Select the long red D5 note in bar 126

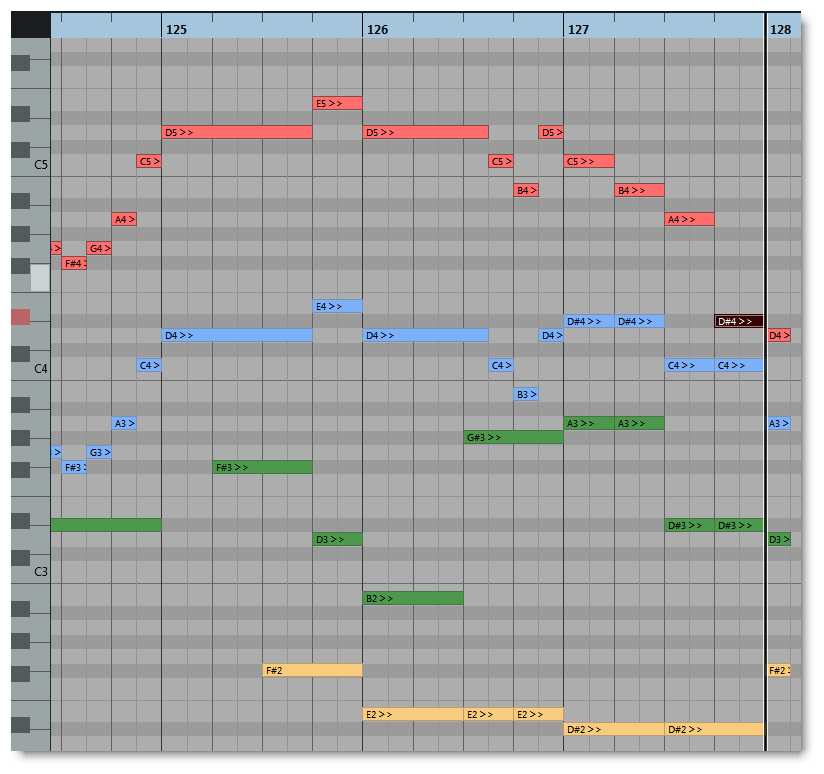point(426,132)
